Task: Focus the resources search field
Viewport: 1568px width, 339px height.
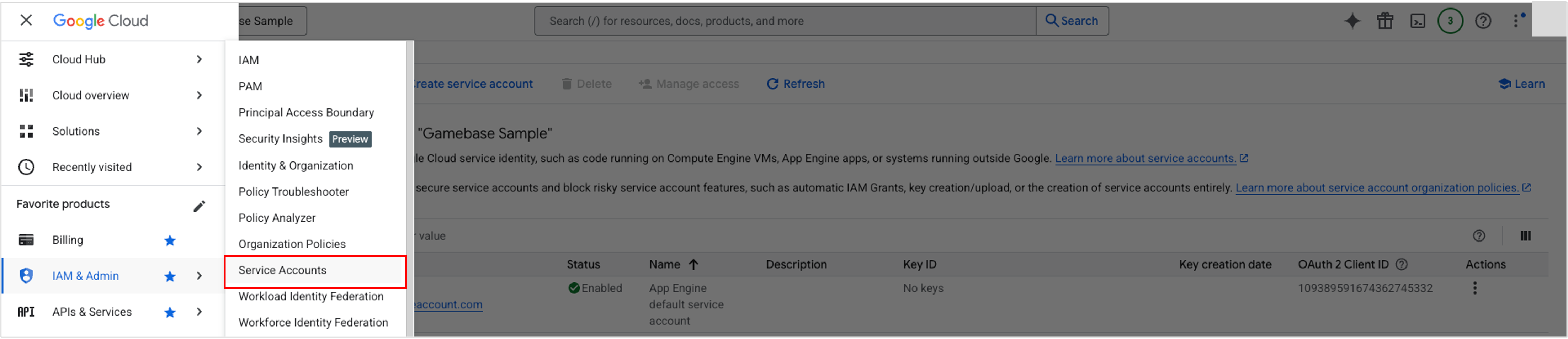Action: pyautogui.click(x=785, y=21)
